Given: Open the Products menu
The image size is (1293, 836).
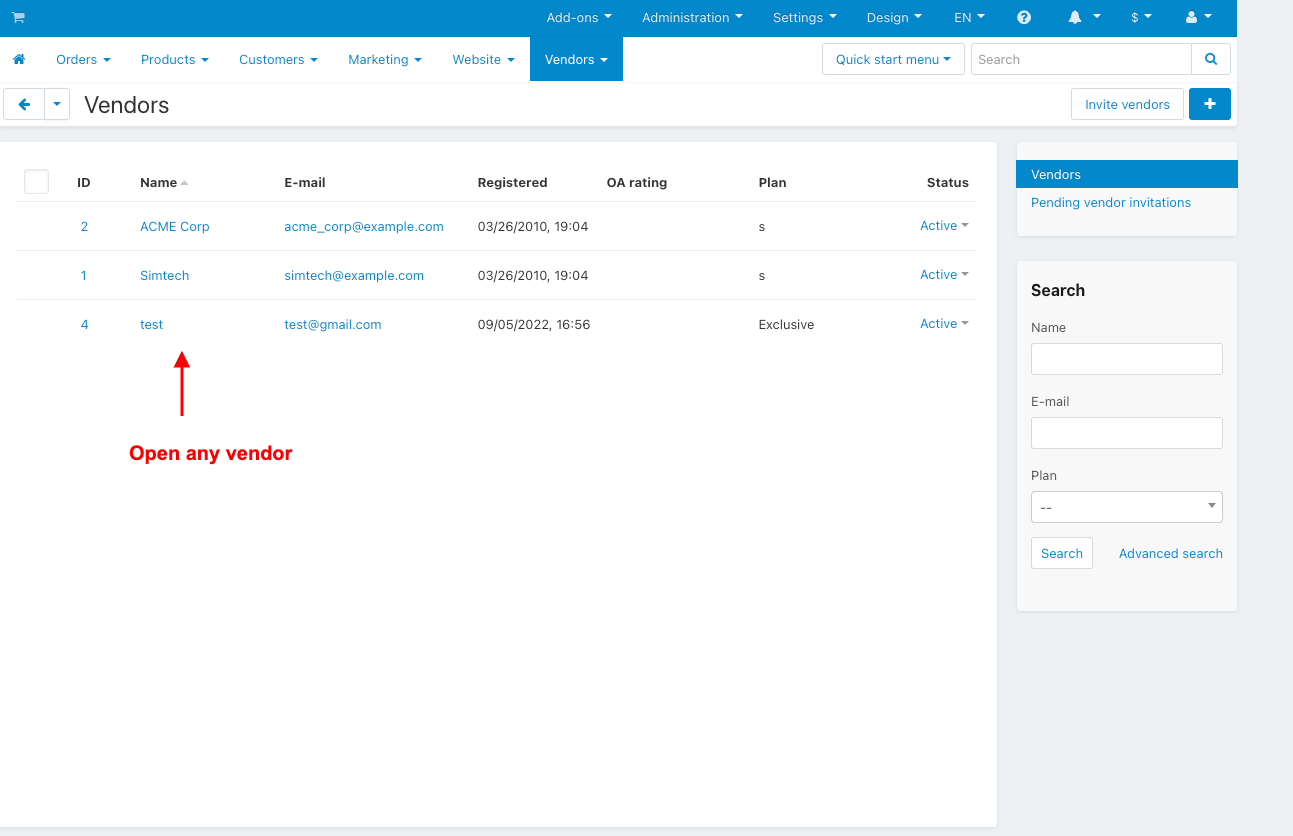Looking at the screenshot, I should tap(174, 60).
